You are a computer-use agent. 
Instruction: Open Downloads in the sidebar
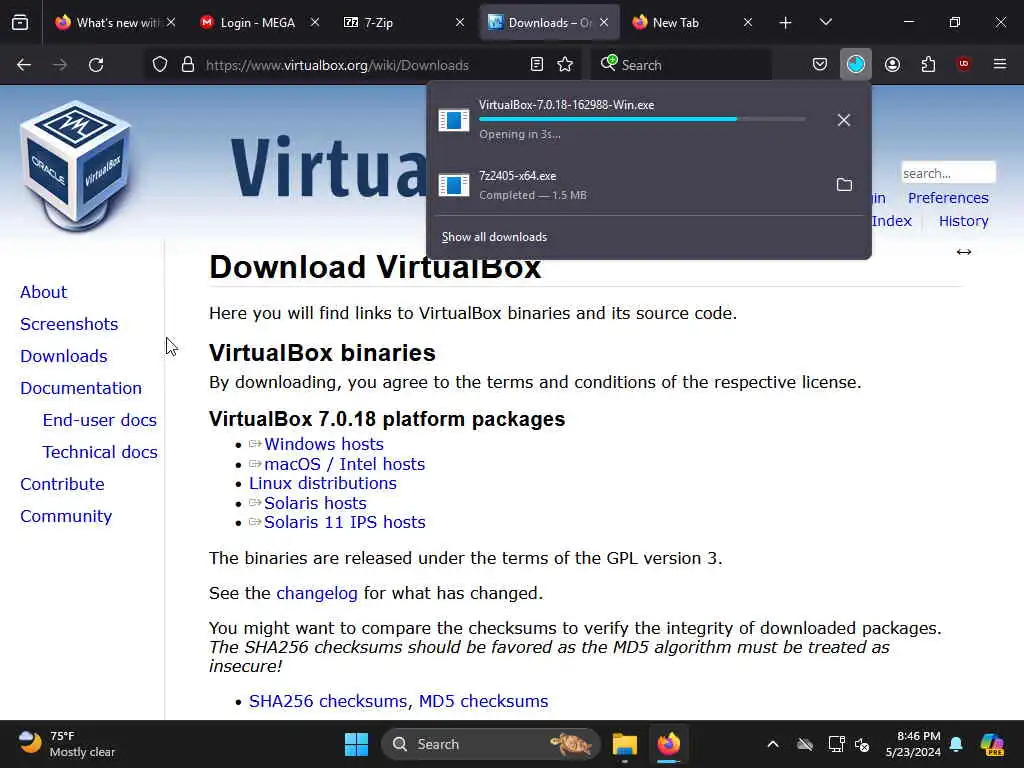click(63, 356)
